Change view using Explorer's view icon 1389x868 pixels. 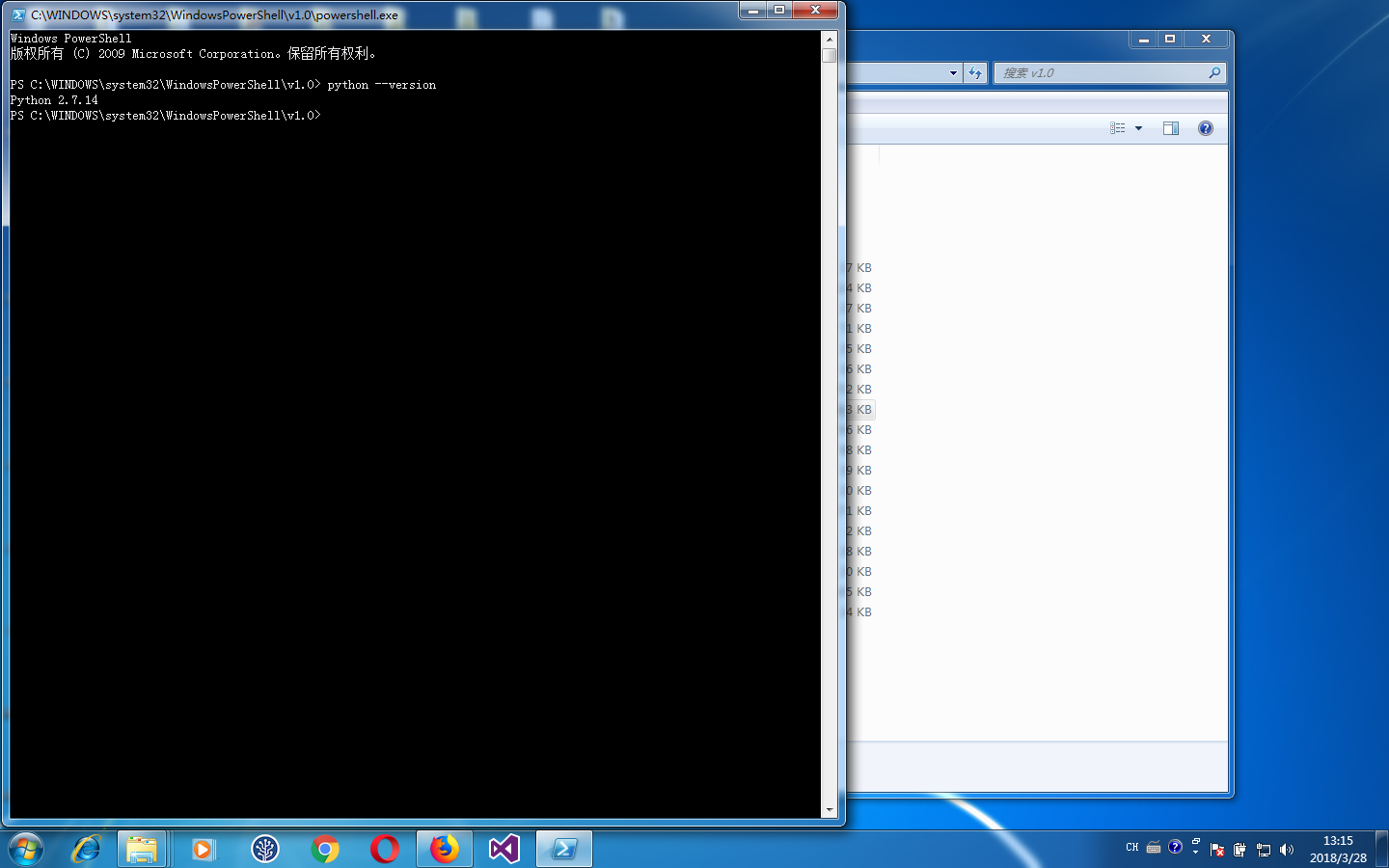1118,128
